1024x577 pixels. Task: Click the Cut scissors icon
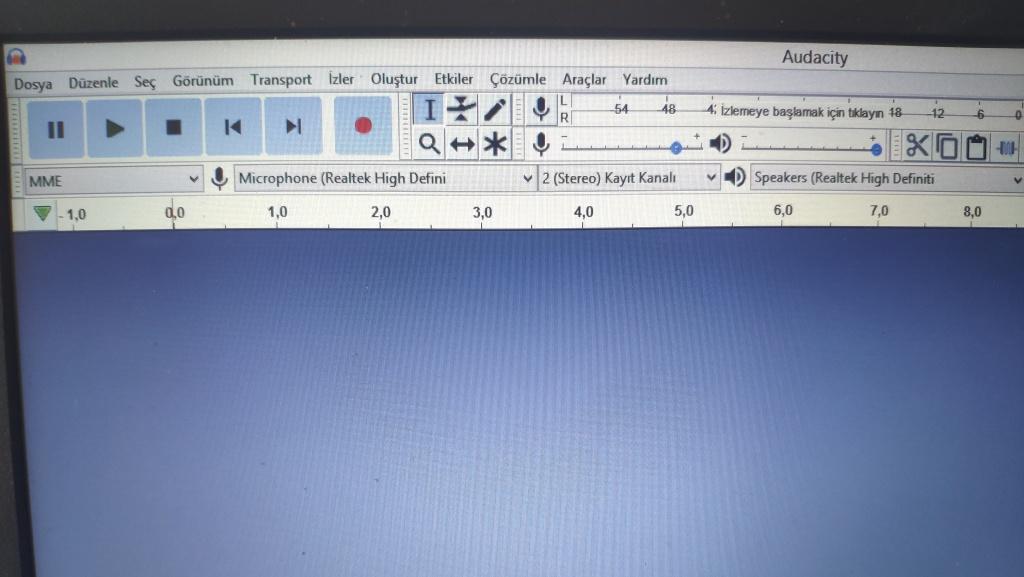pos(917,146)
